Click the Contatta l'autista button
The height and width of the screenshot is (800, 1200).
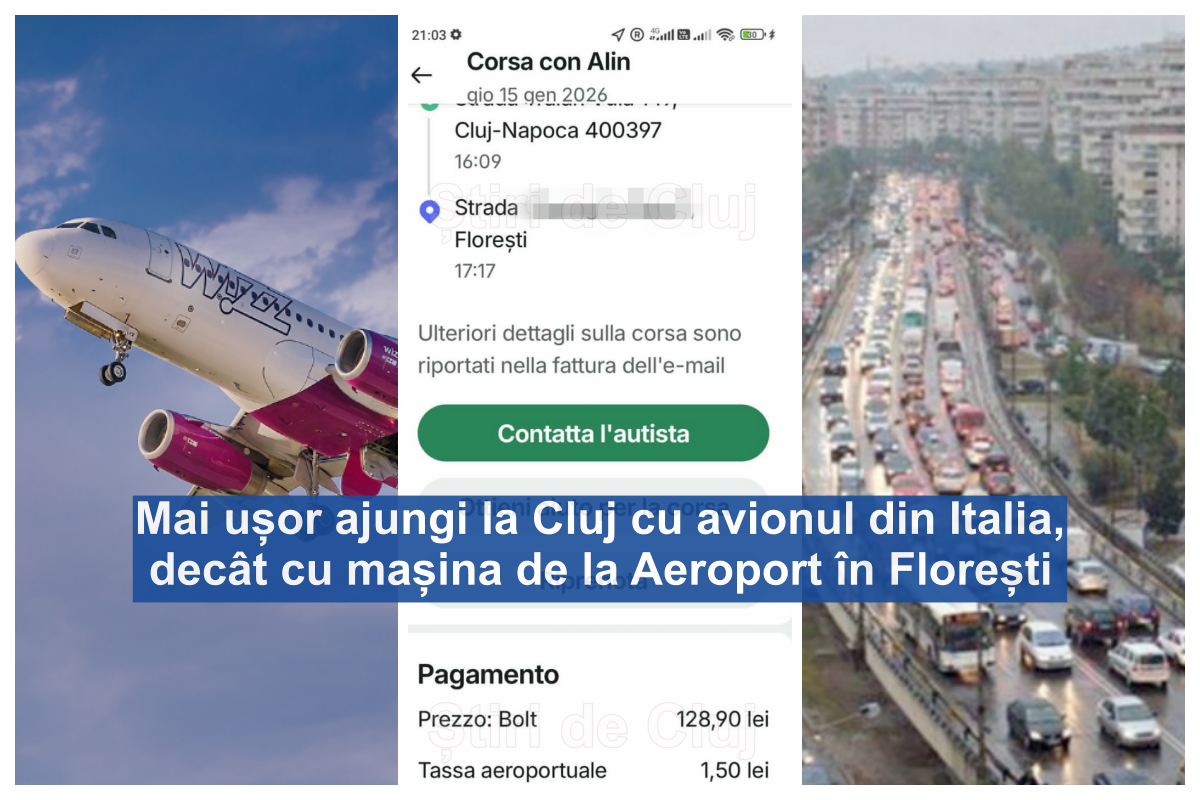pyautogui.click(x=593, y=433)
